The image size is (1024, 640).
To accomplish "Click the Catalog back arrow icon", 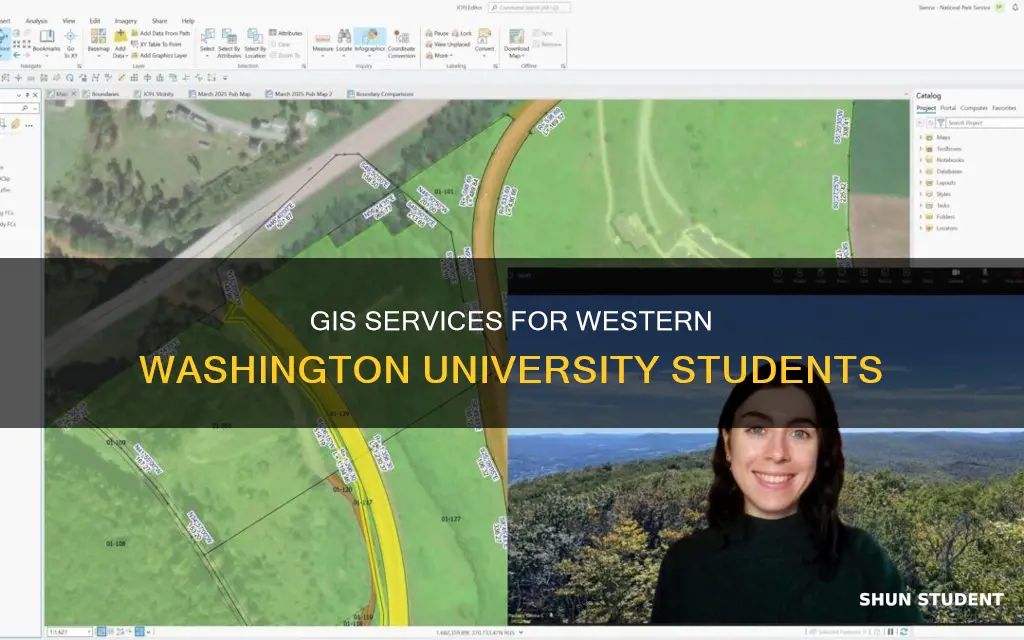I will click(920, 123).
